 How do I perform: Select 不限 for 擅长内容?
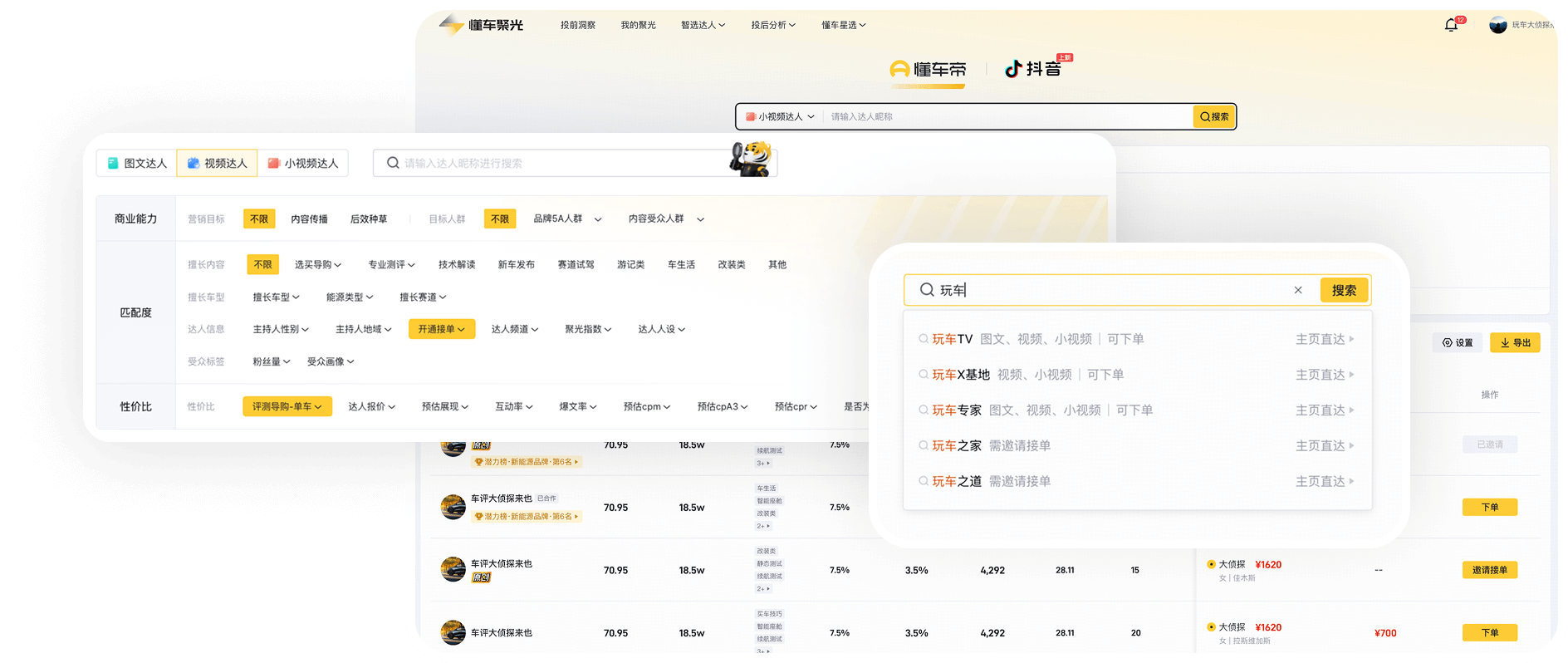tap(262, 265)
